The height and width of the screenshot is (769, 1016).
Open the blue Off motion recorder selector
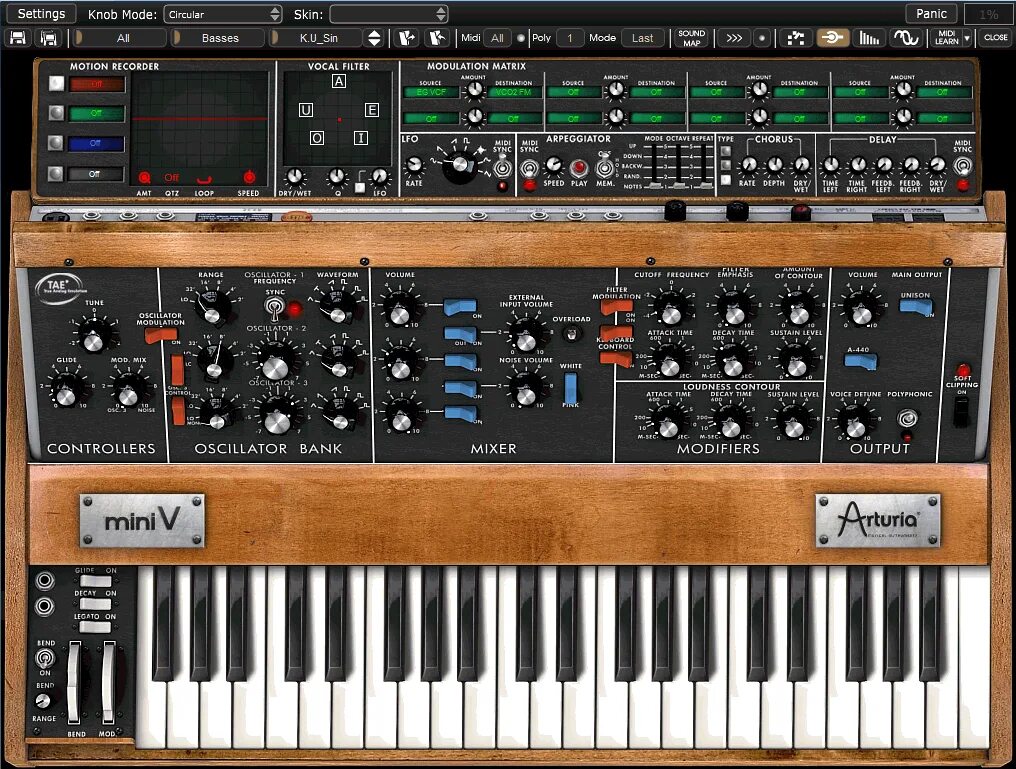pyautogui.click(x=96, y=143)
